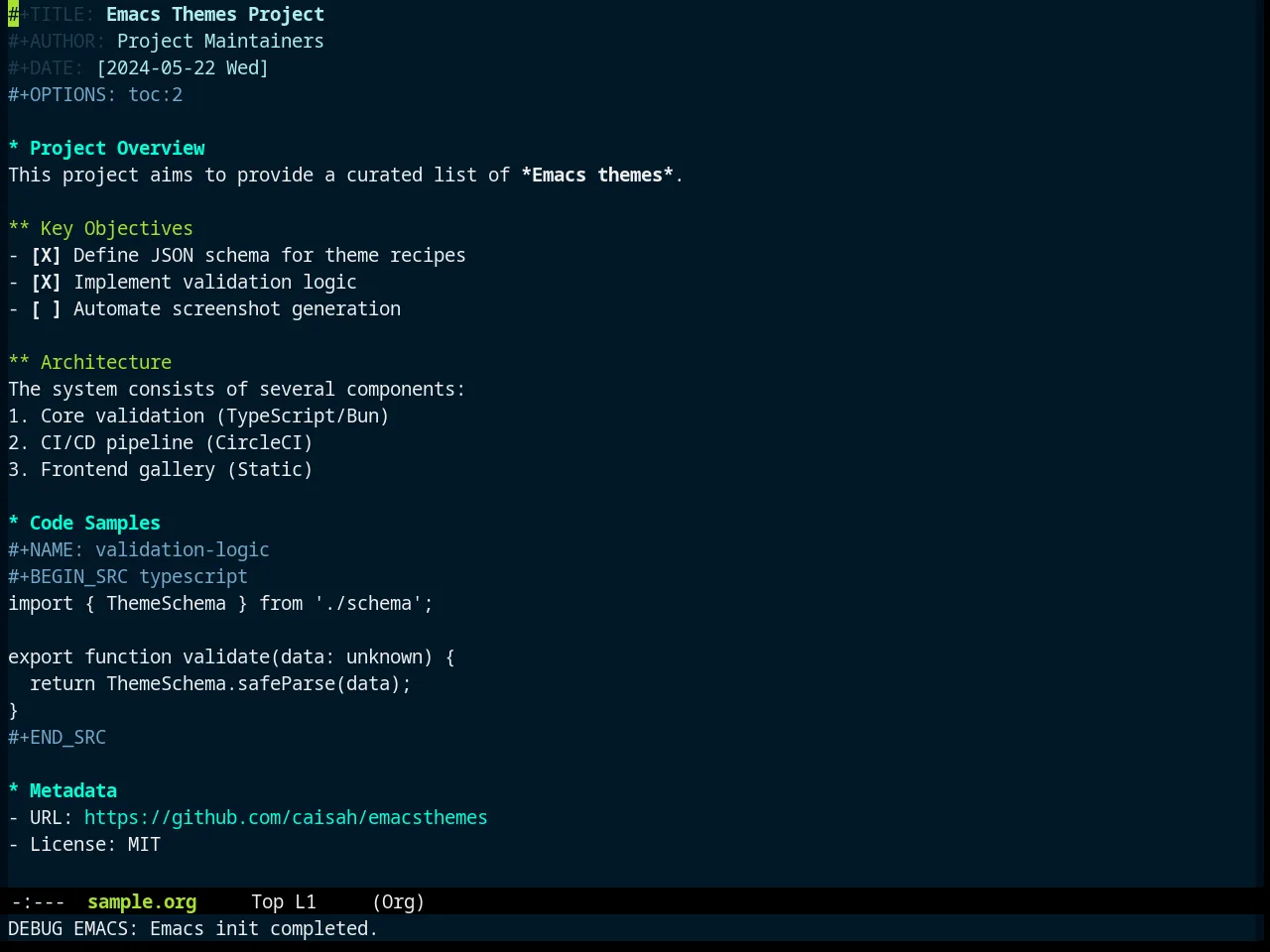
Task: Click the Top position indicator in mode line
Action: click(x=267, y=902)
